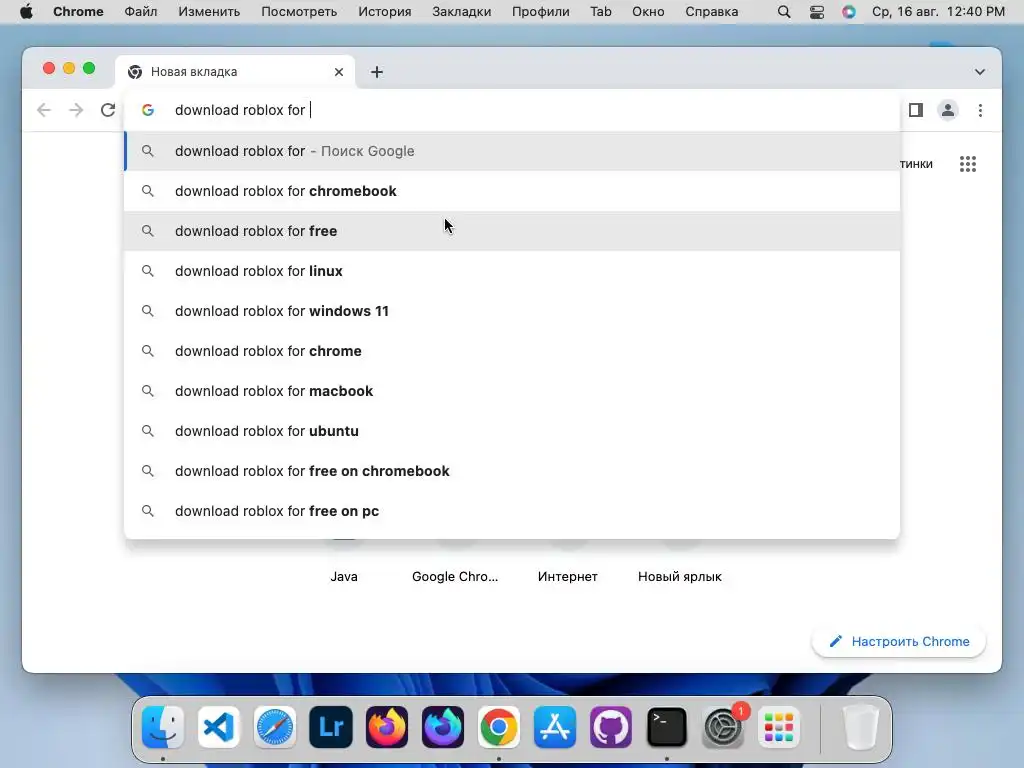Pick suggestion 'download roblox for linux'
The height and width of the screenshot is (768, 1024).
click(512, 271)
